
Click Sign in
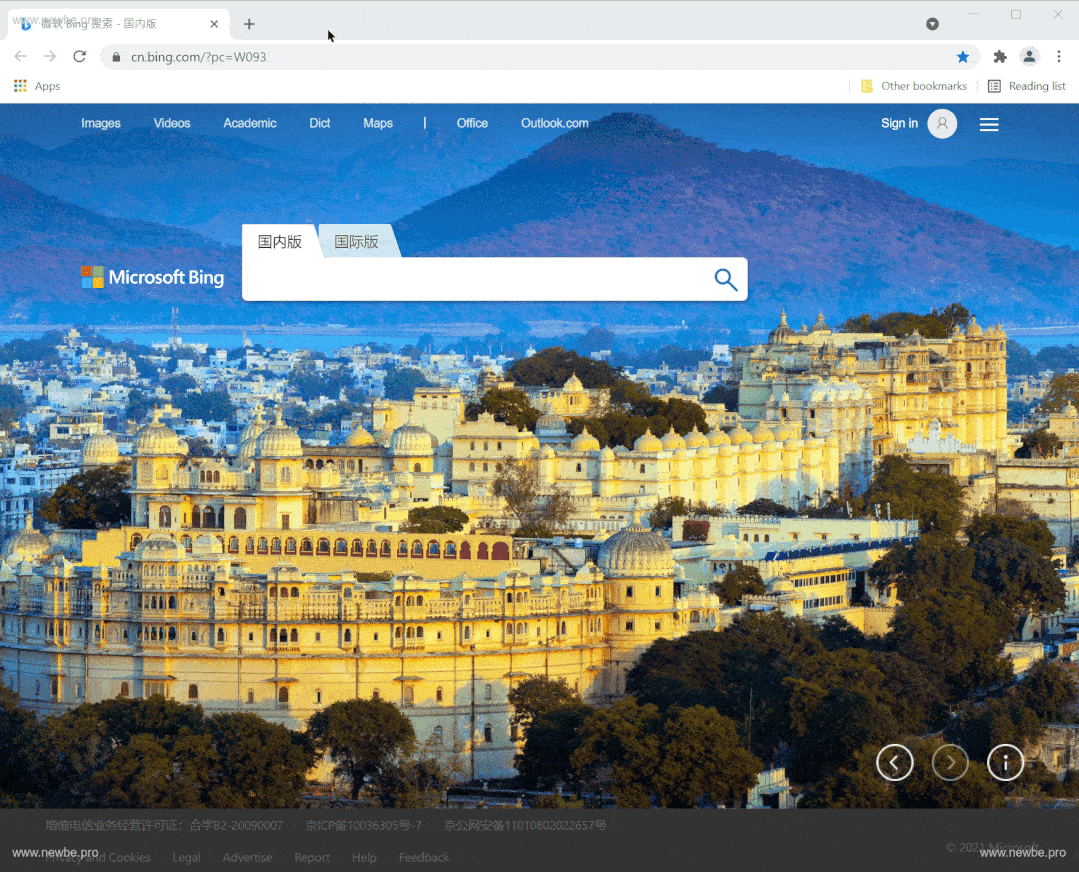coord(899,123)
